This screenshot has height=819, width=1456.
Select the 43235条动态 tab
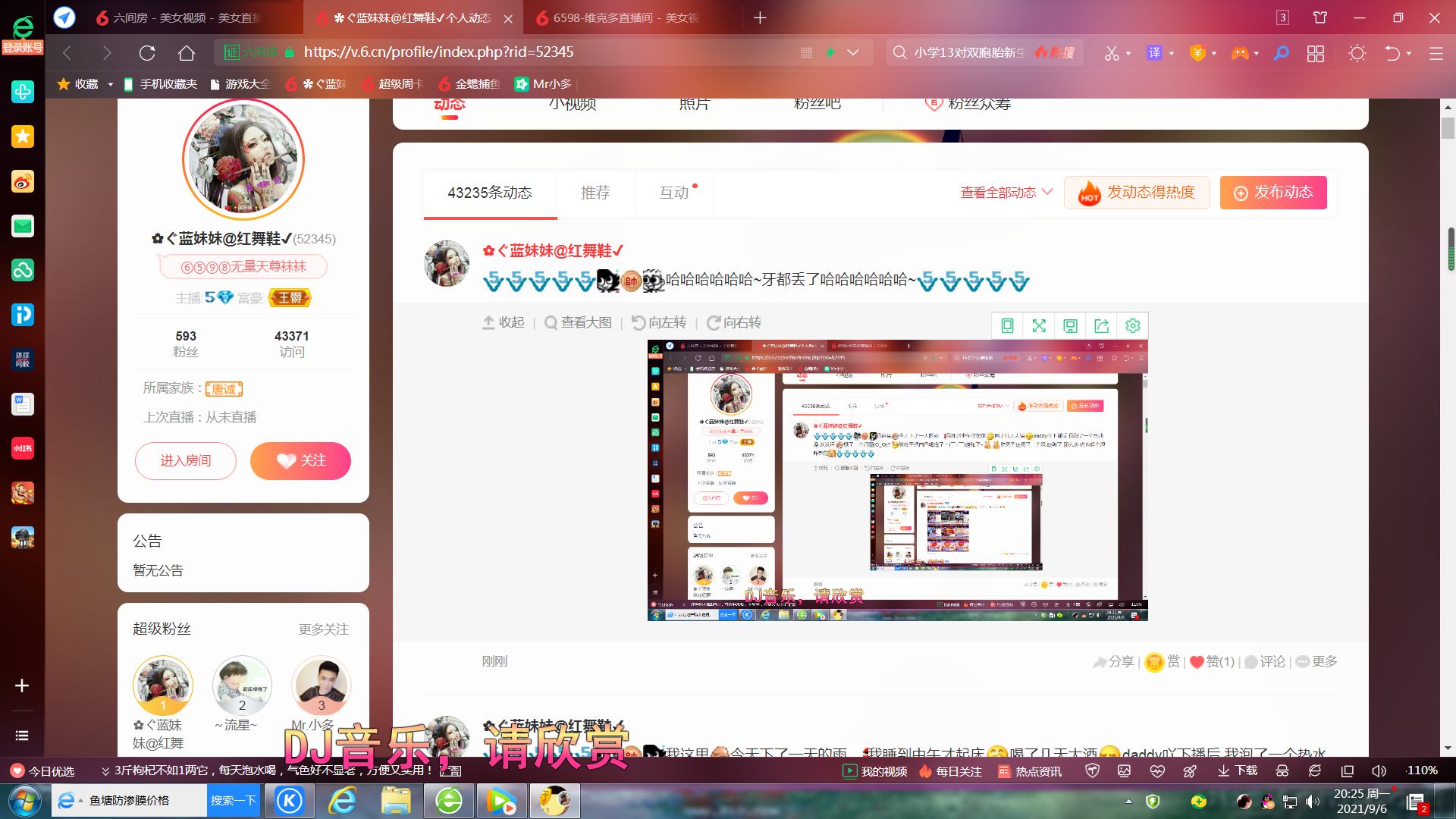click(490, 193)
